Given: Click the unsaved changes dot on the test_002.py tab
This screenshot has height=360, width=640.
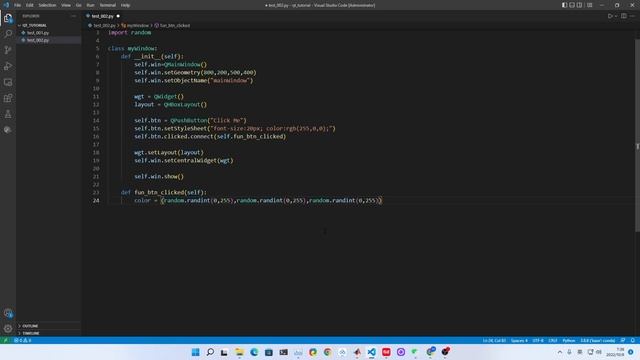Looking at the screenshot, I should pyautogui.click(x=118, y=16).
